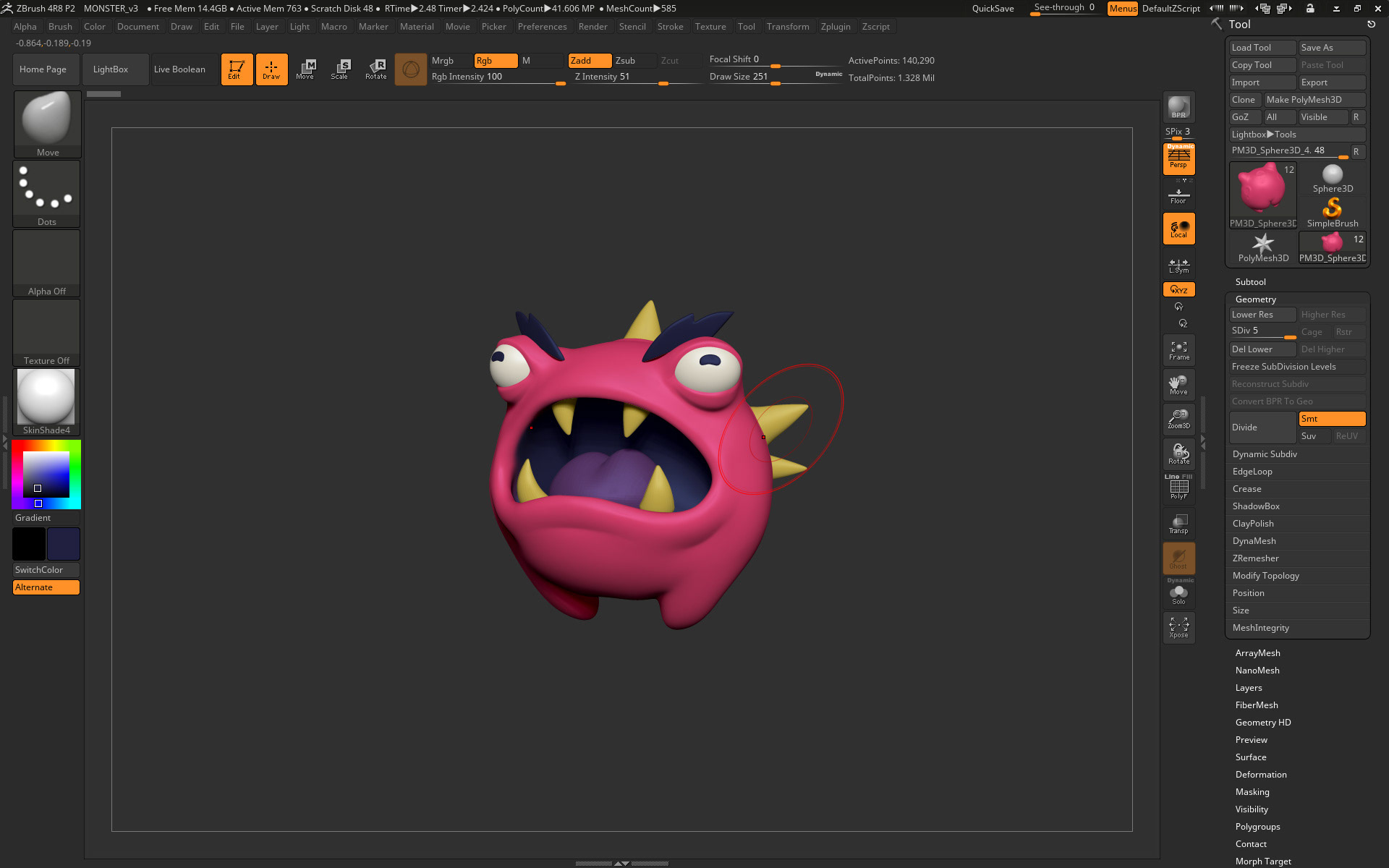Screen dimensions: 1389x868
Task: Toggle Smt option next to Divide
Action: (1331, 419)
